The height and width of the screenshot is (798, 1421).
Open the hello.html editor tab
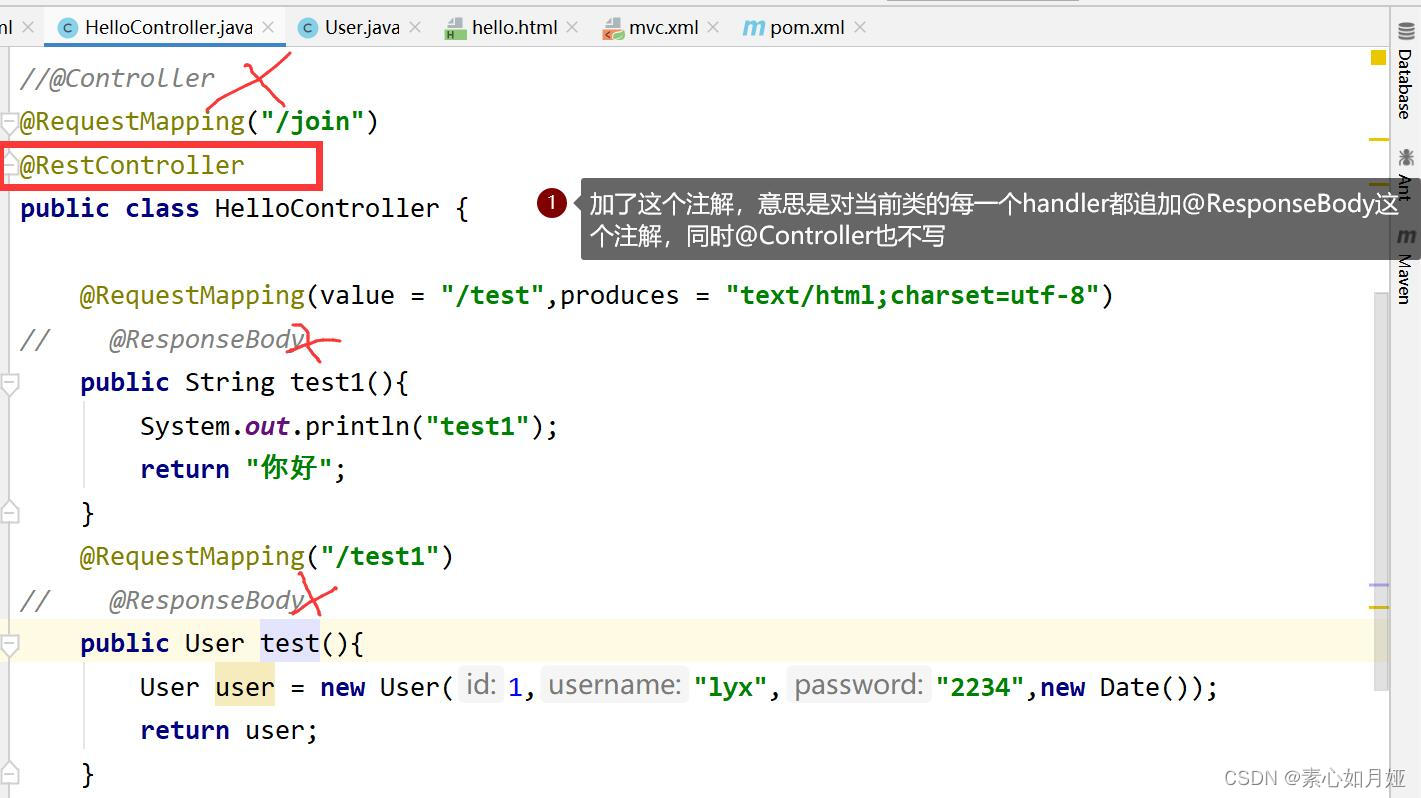coord(513,27)
